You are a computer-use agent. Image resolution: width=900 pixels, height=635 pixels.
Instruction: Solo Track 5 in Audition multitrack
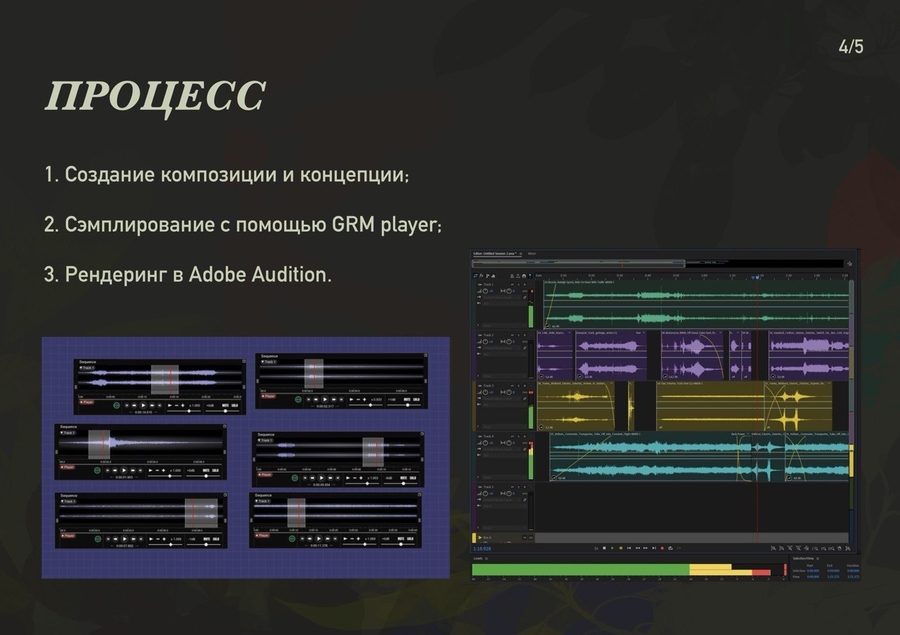pos(519,486)
